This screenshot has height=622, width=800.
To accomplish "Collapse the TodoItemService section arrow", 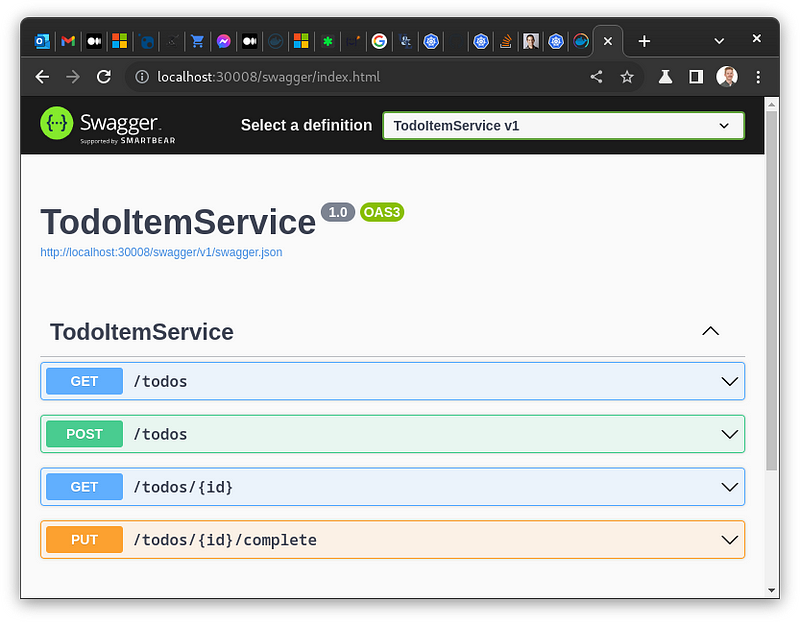I will tap(710, 331).
